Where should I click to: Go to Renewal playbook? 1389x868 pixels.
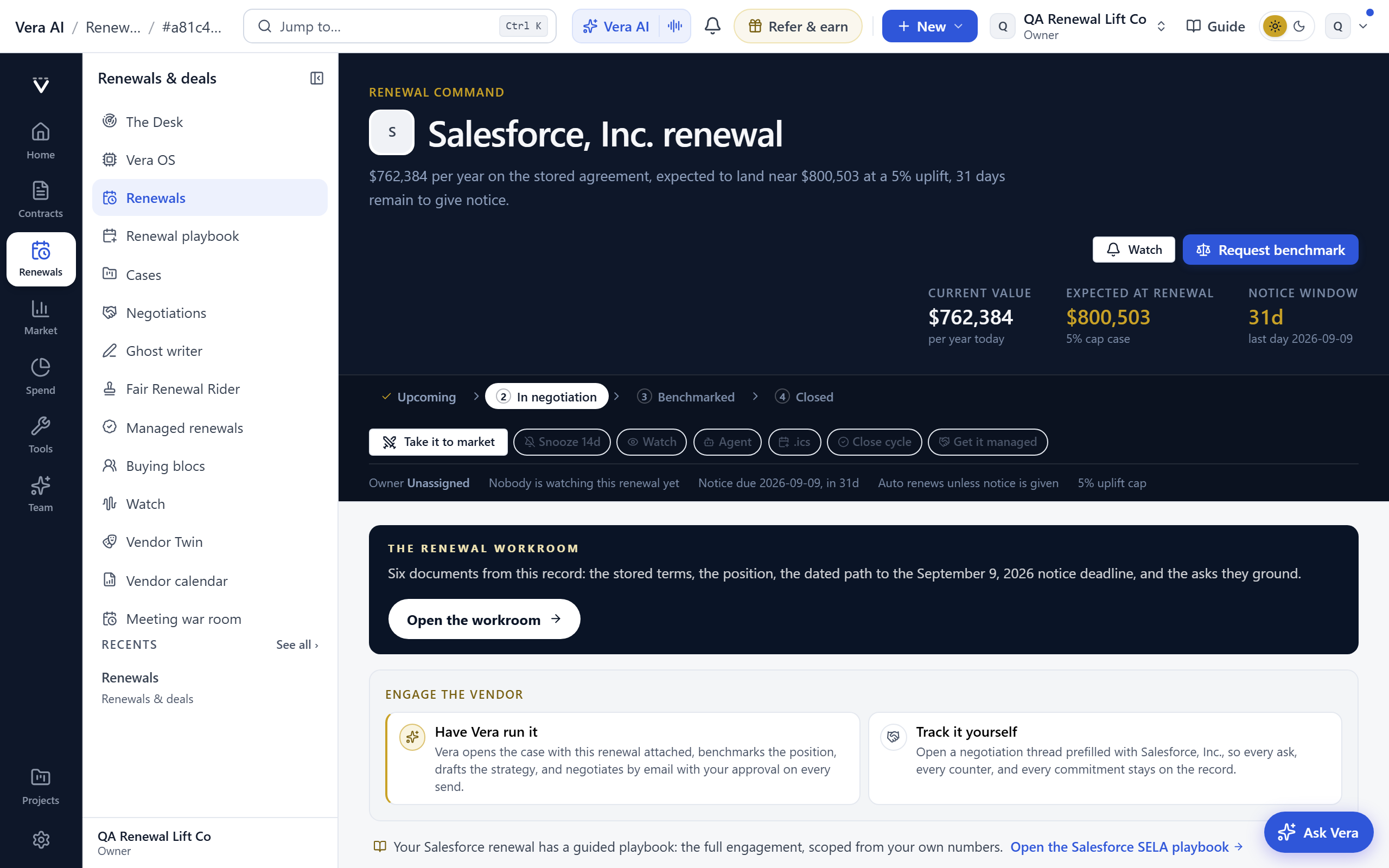pos(210,236)
